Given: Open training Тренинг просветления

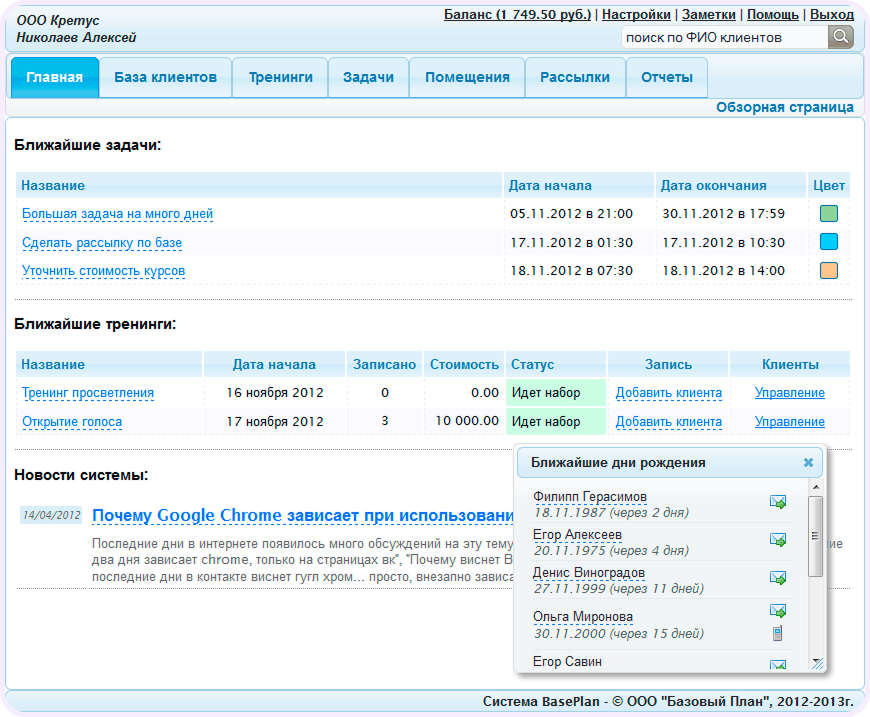Looking at the screenshot, I should coord(88,393).
